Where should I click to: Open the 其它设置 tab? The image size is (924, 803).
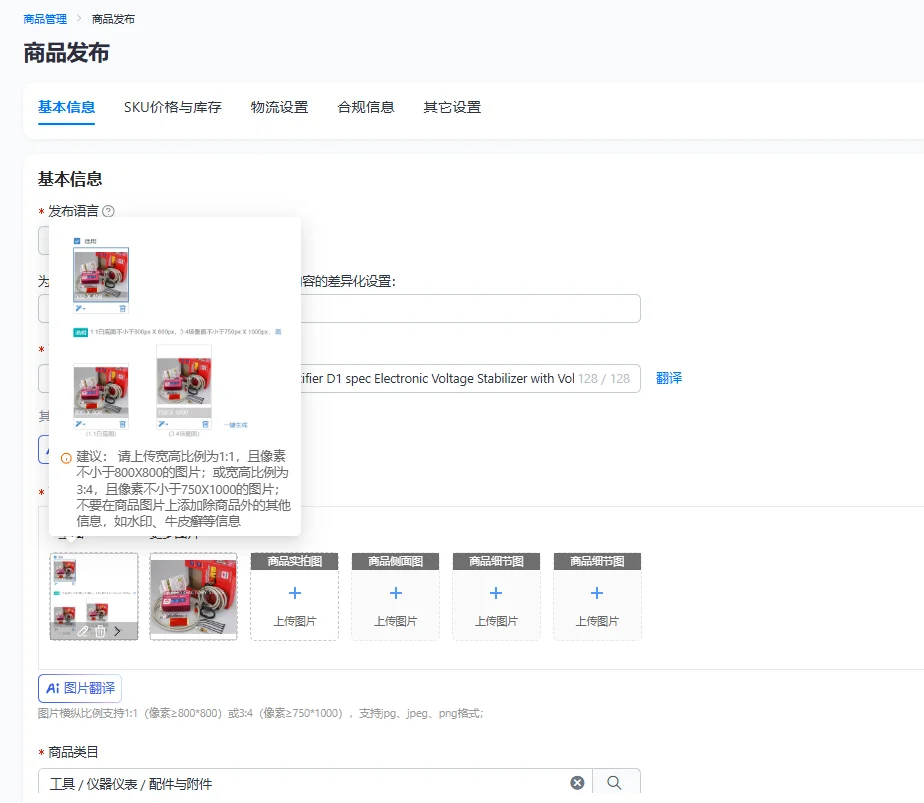click(453, 107)
